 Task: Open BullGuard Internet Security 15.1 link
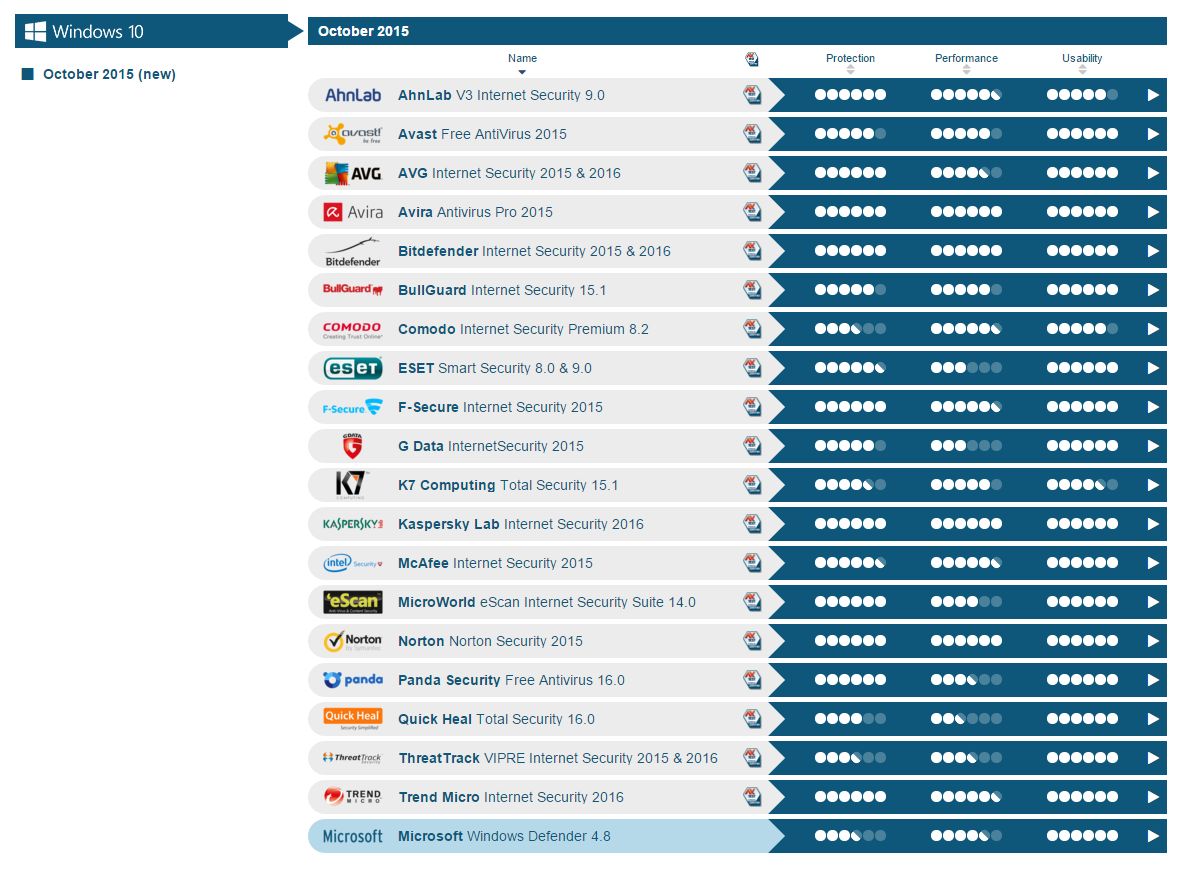pos(502,290)
